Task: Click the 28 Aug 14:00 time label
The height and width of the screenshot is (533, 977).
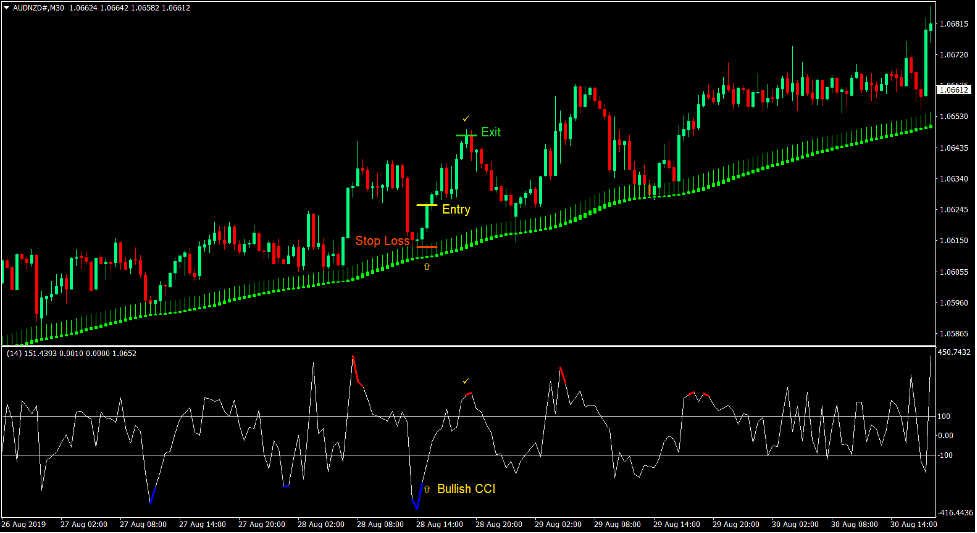Action: [x=442, y=524]
